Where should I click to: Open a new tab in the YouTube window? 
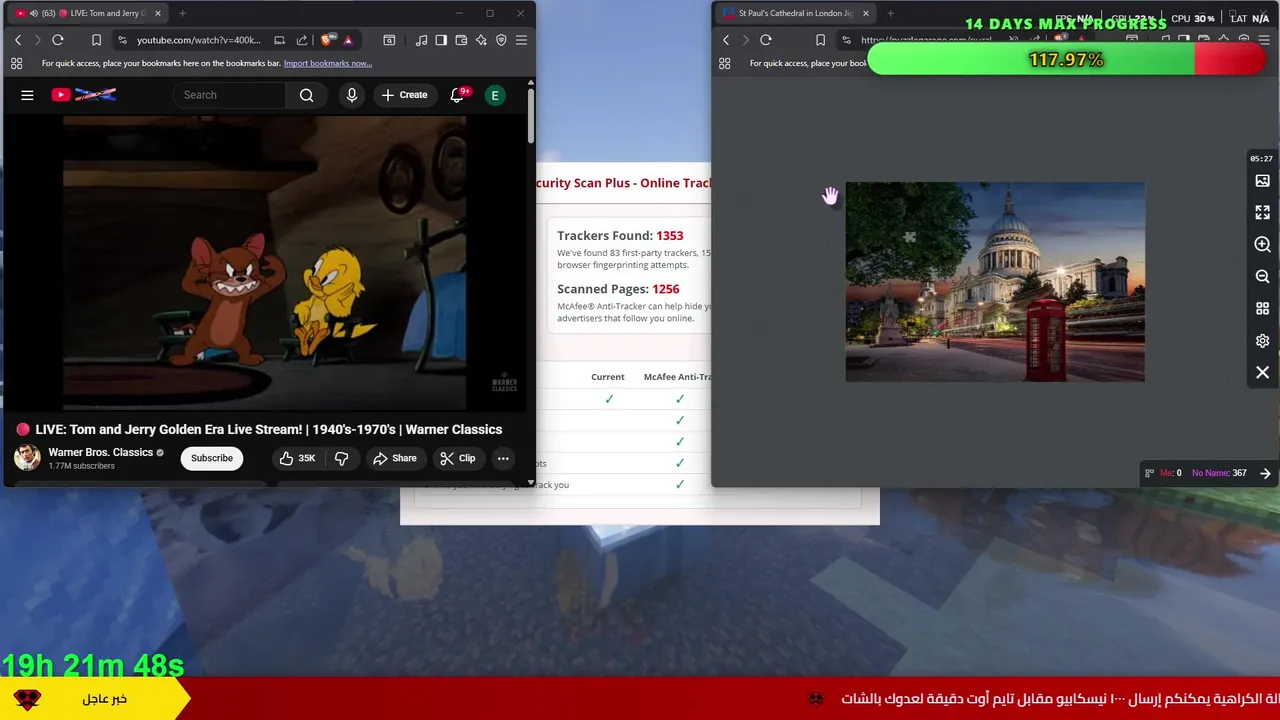(182, 13)
